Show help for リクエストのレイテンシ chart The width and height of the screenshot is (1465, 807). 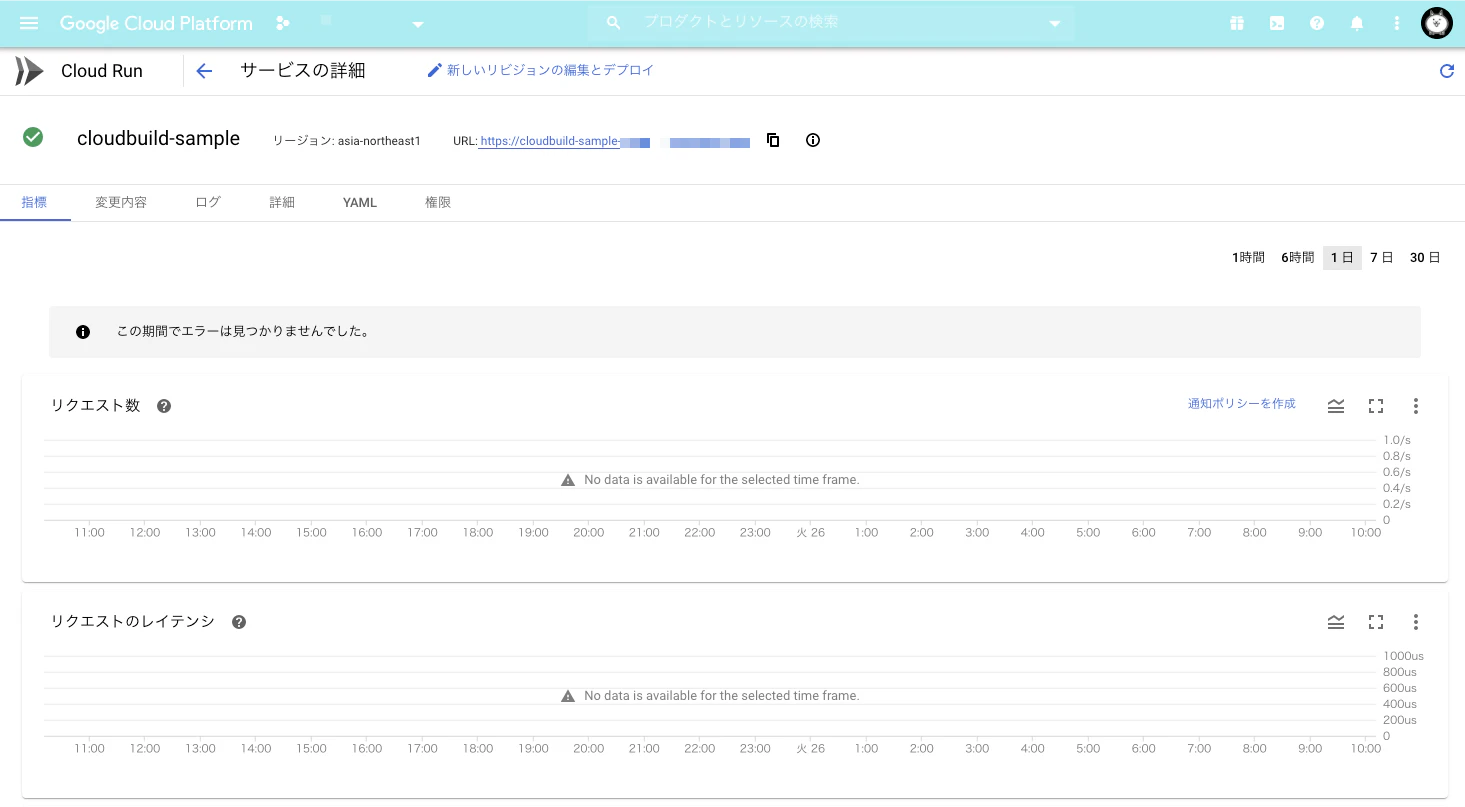pos(239,622)
